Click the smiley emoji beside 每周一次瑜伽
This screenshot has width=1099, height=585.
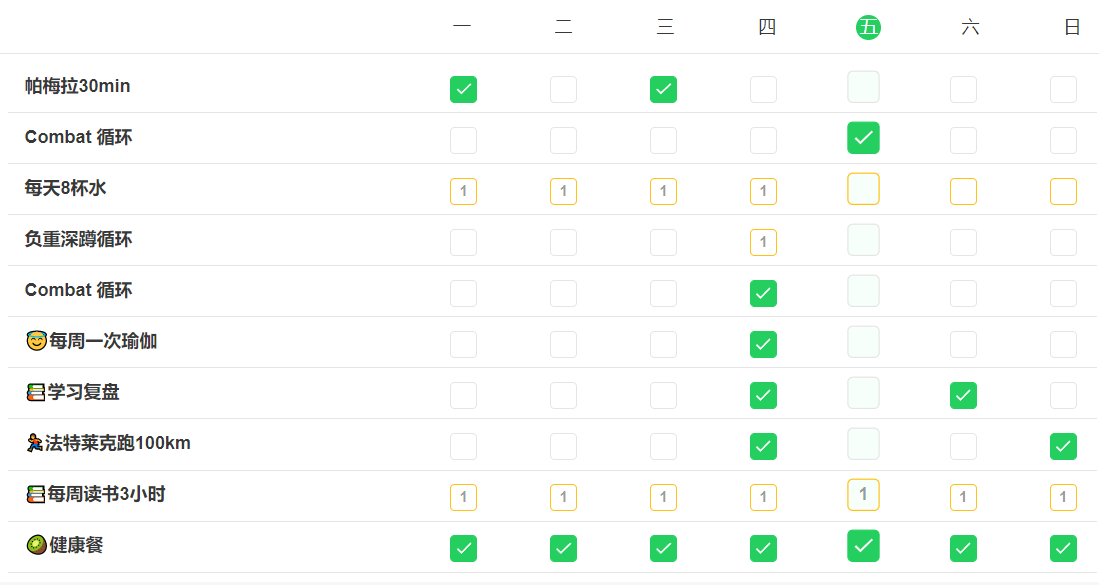coord(36,342)
